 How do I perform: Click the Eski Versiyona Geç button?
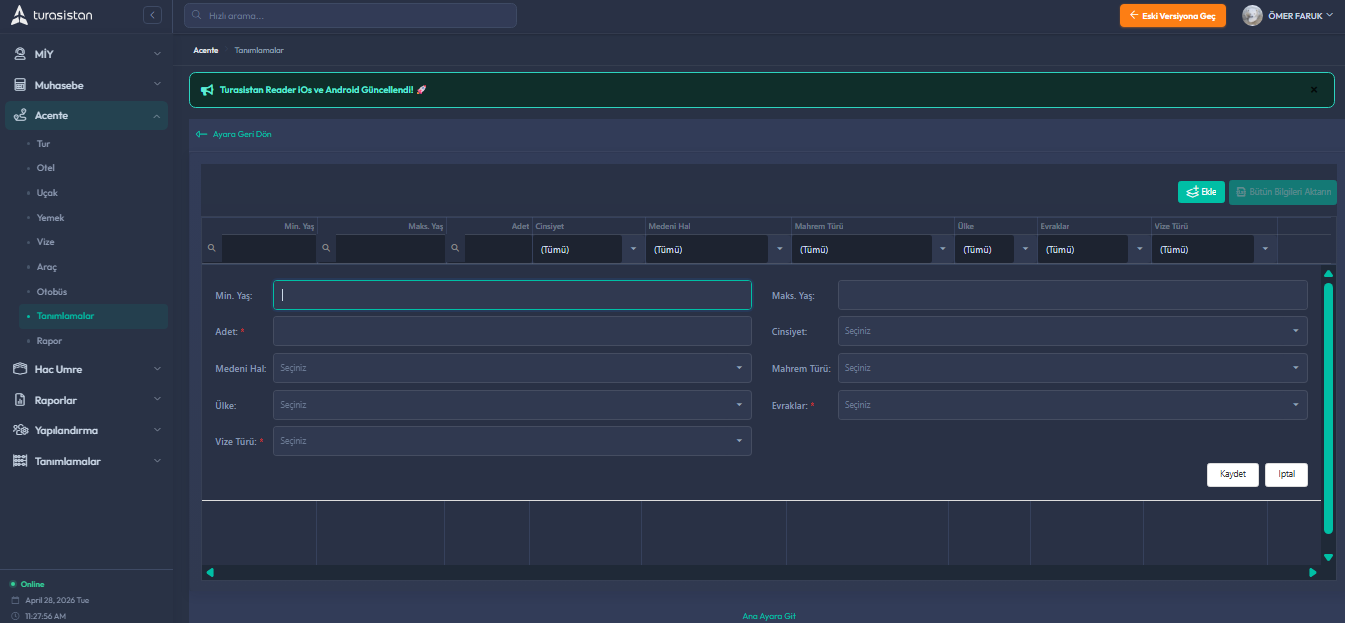tap(1172, 15)
